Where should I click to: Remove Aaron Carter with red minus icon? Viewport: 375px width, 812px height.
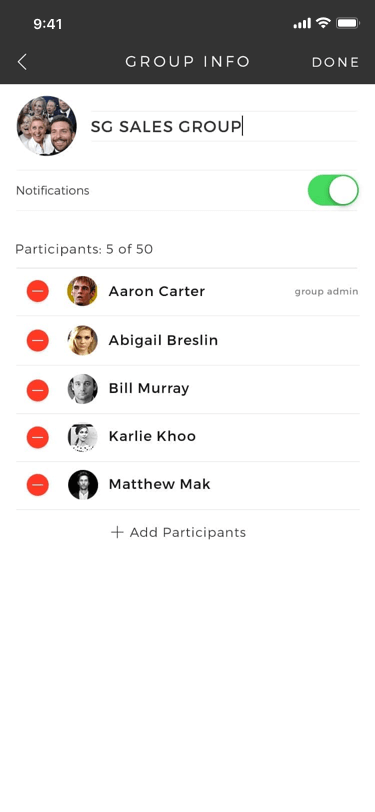tap(38, 291)
